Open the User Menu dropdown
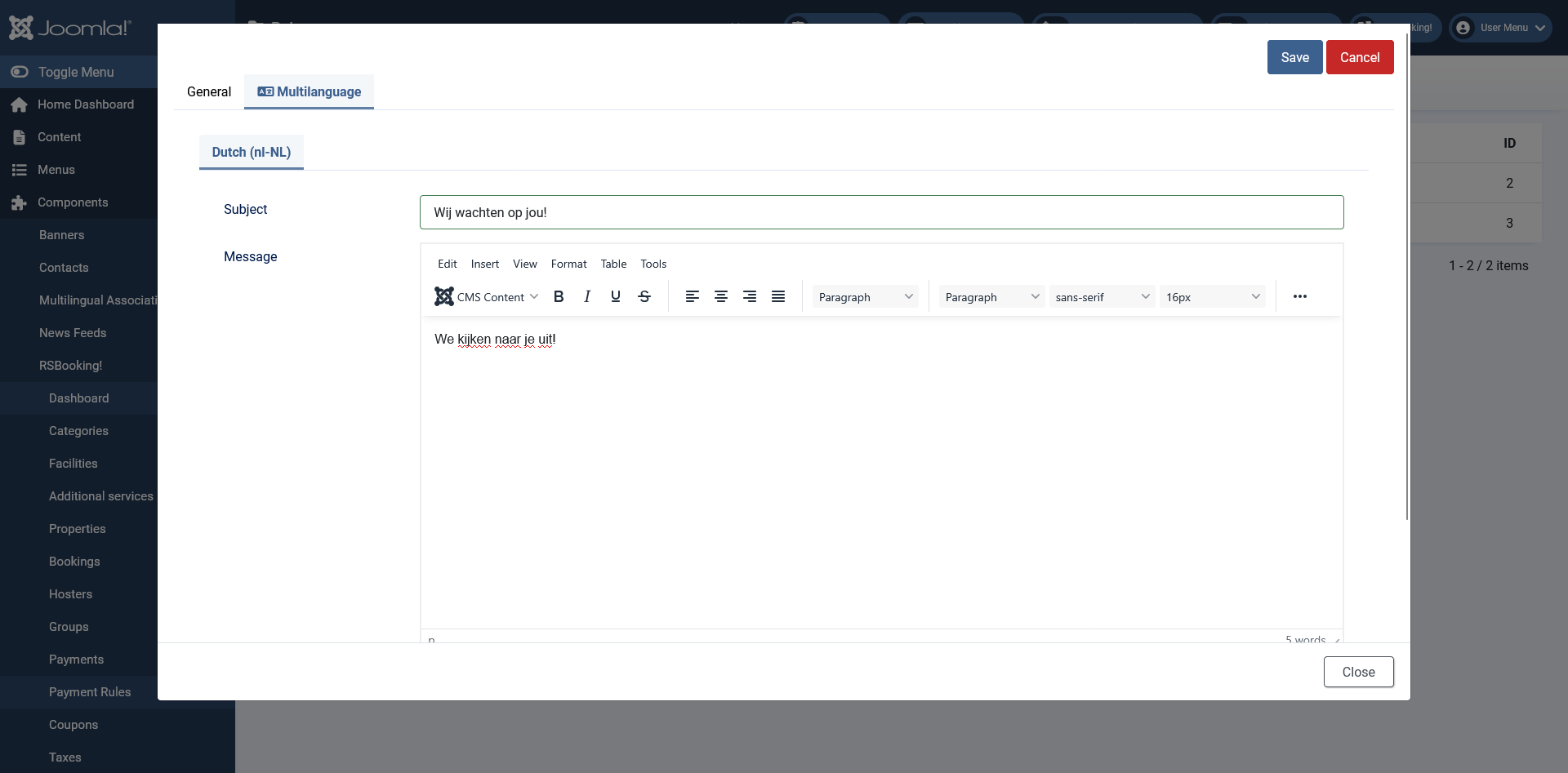The image size is (1568, 773). [x=1500, y=28]
